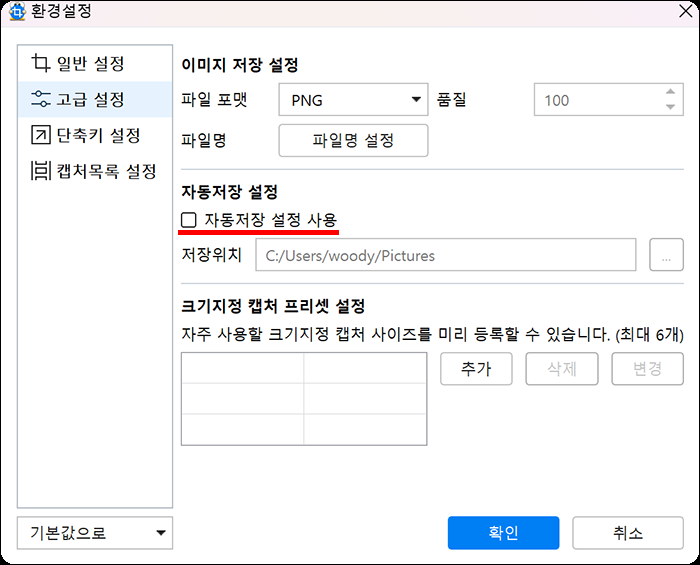Enable the 자동저장 설정 사용 checkbox

188,220
